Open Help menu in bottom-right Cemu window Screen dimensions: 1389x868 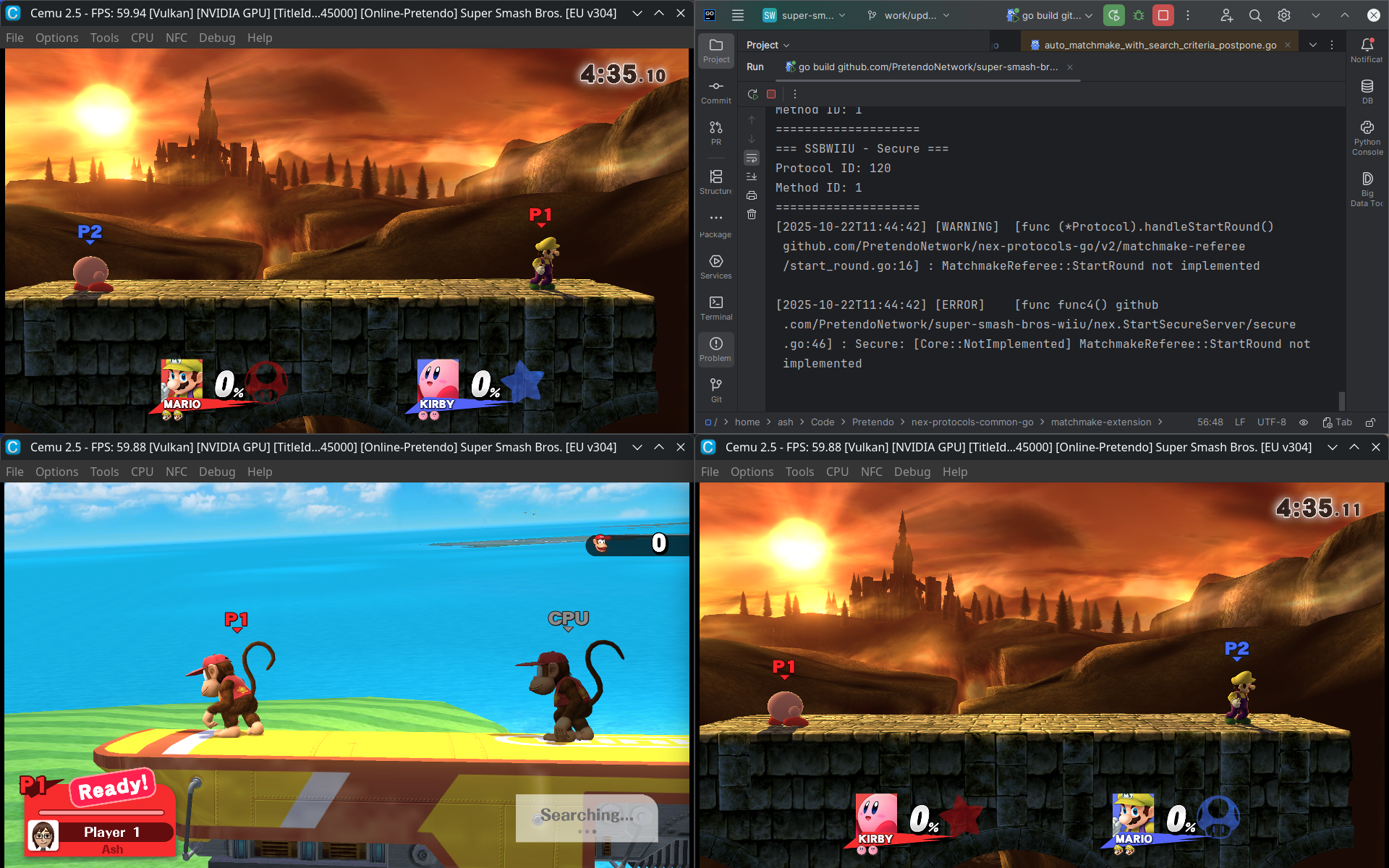(955, 472)
